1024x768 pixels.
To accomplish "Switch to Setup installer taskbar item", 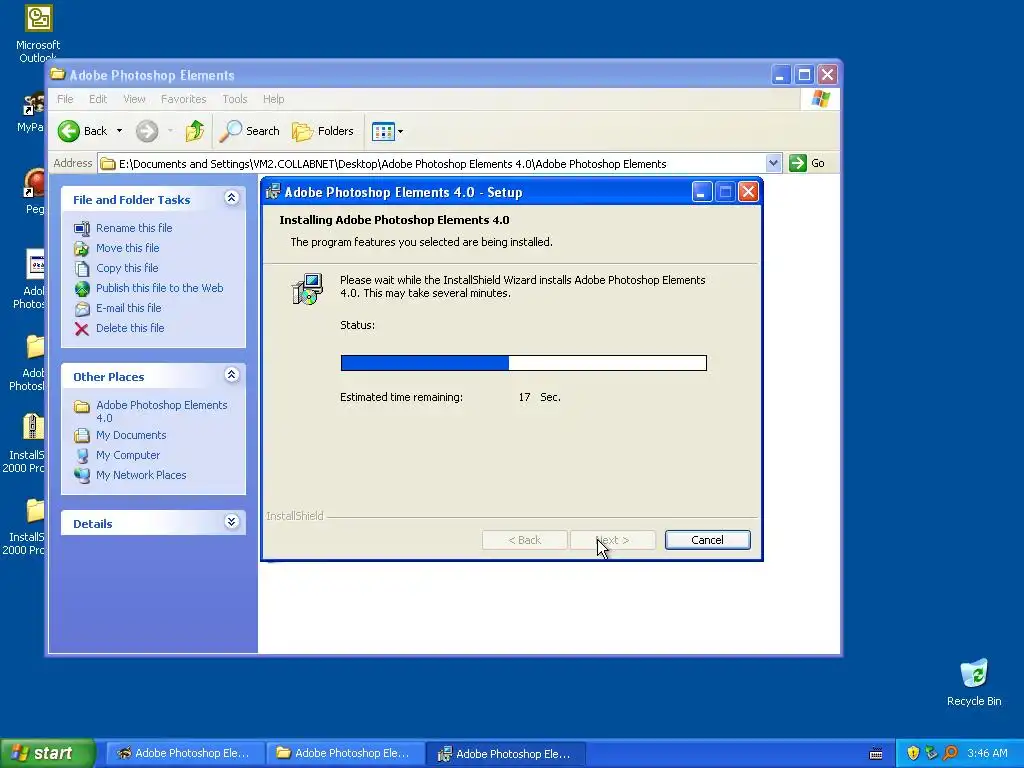I will click(505, 754).
